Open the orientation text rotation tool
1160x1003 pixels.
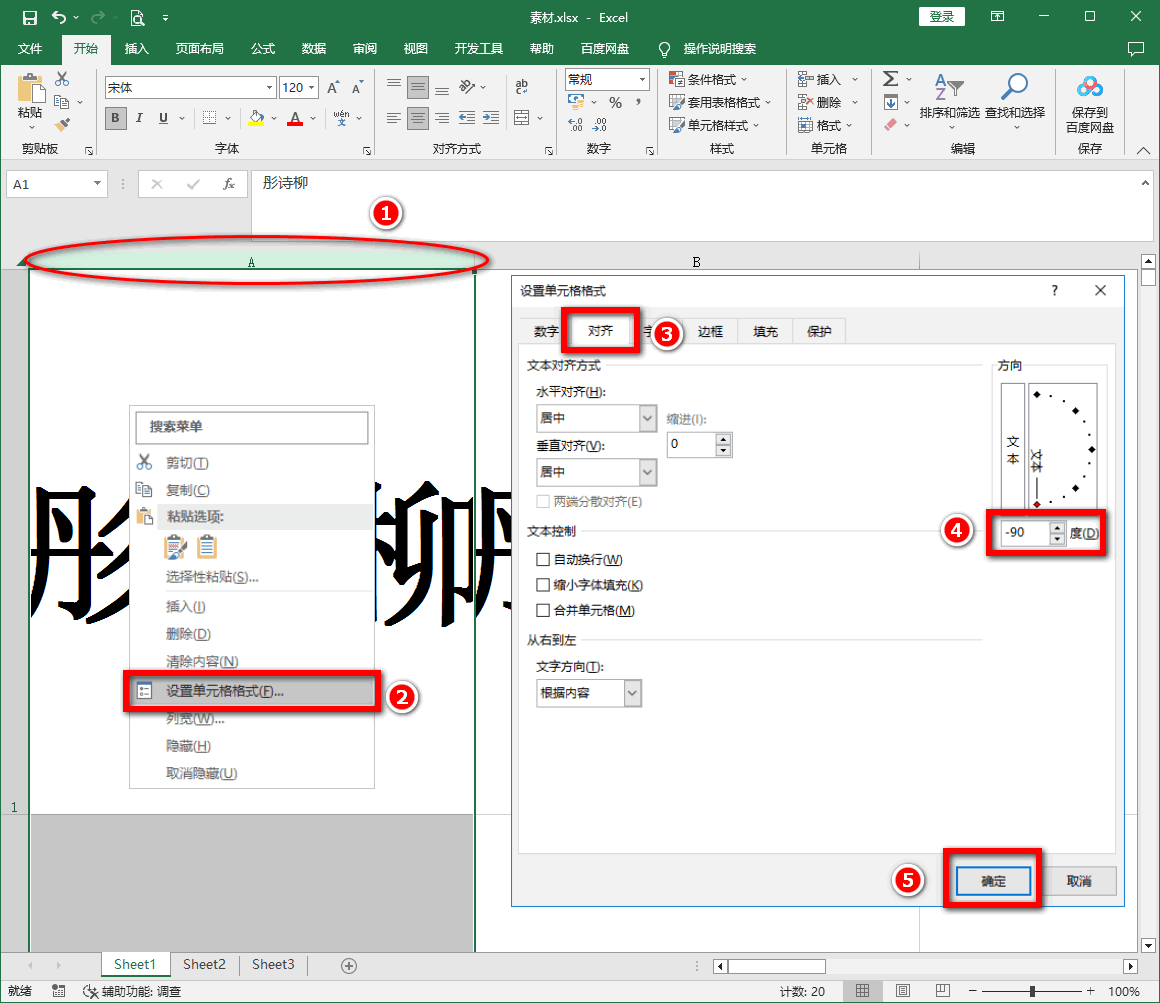[x=467, y=87]
